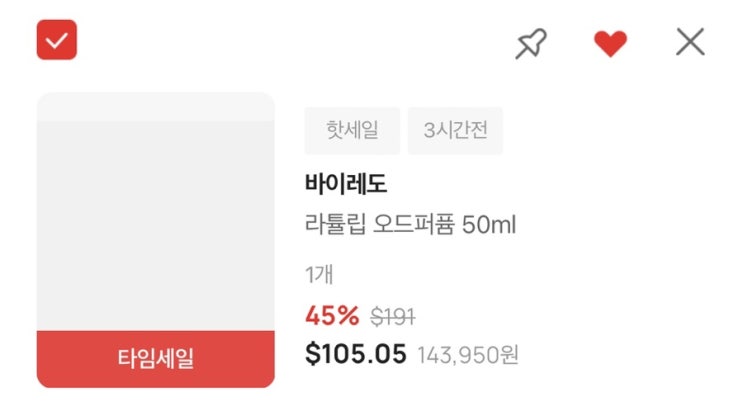This screenshot has height=416, width=743.
Task: Deselect the Byredo perfume via checkmark box
Action: (x=57, y=40)
